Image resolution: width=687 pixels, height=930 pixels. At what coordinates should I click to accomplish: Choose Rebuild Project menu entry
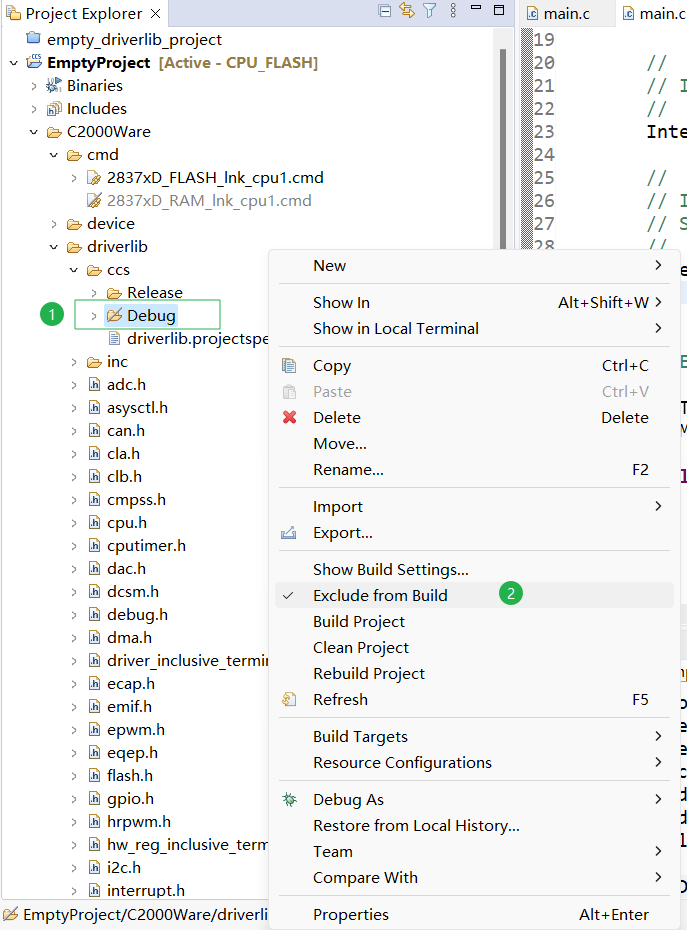[369, 674]
